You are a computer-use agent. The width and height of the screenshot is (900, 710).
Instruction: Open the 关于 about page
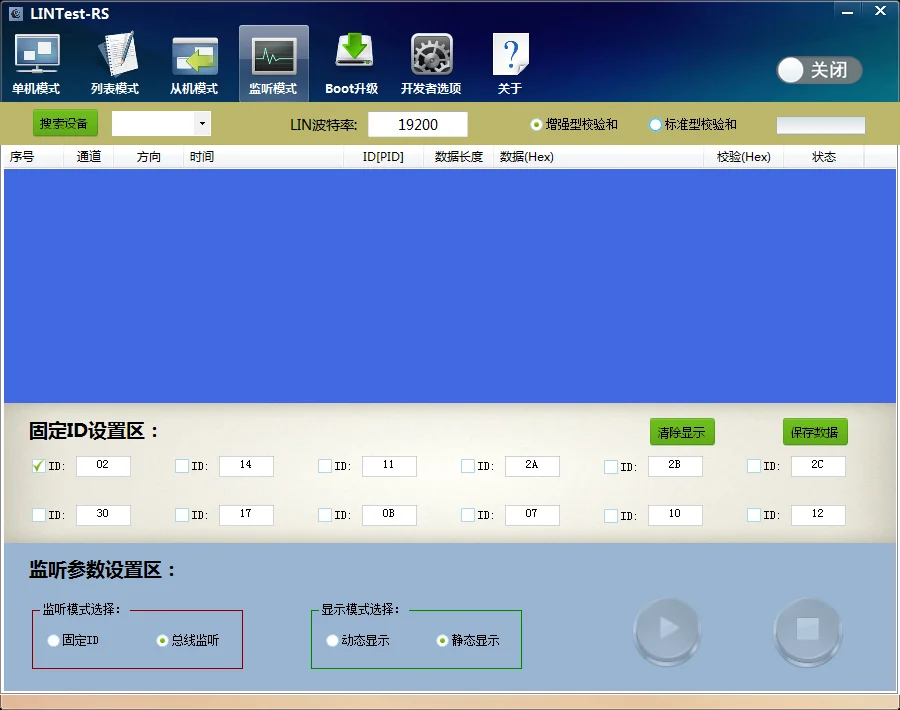(x=510, y=64)
